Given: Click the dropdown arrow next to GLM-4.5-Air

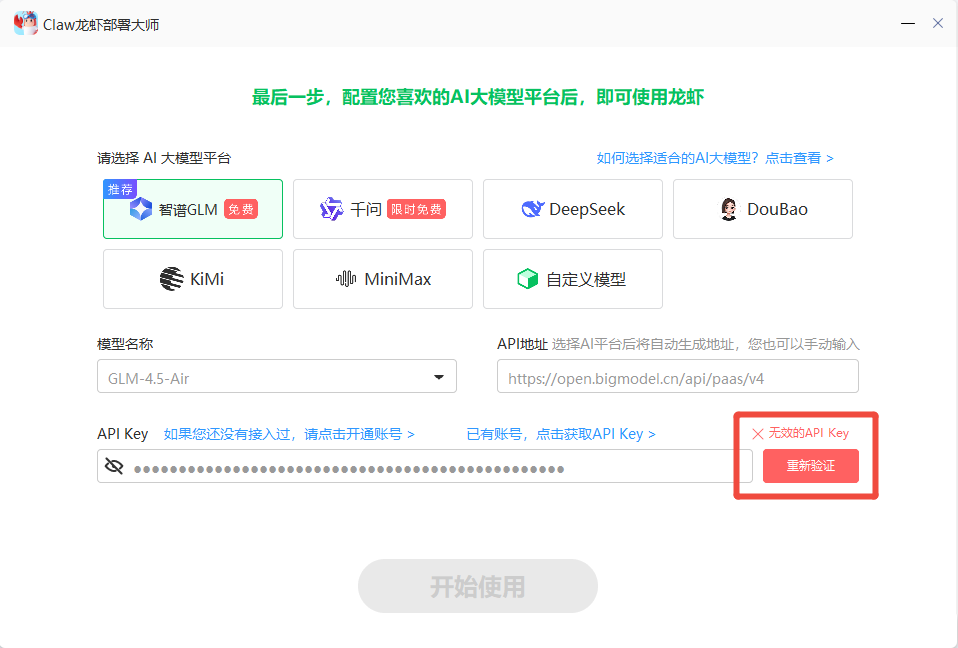Looking at the screenshot, I should 438,376.
